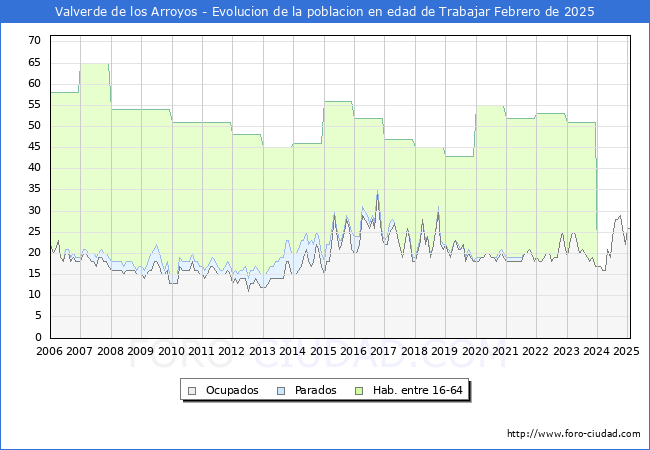Select the Parados legend label
650x450 pixels.
pyautogui.click(x=315, y=390)
